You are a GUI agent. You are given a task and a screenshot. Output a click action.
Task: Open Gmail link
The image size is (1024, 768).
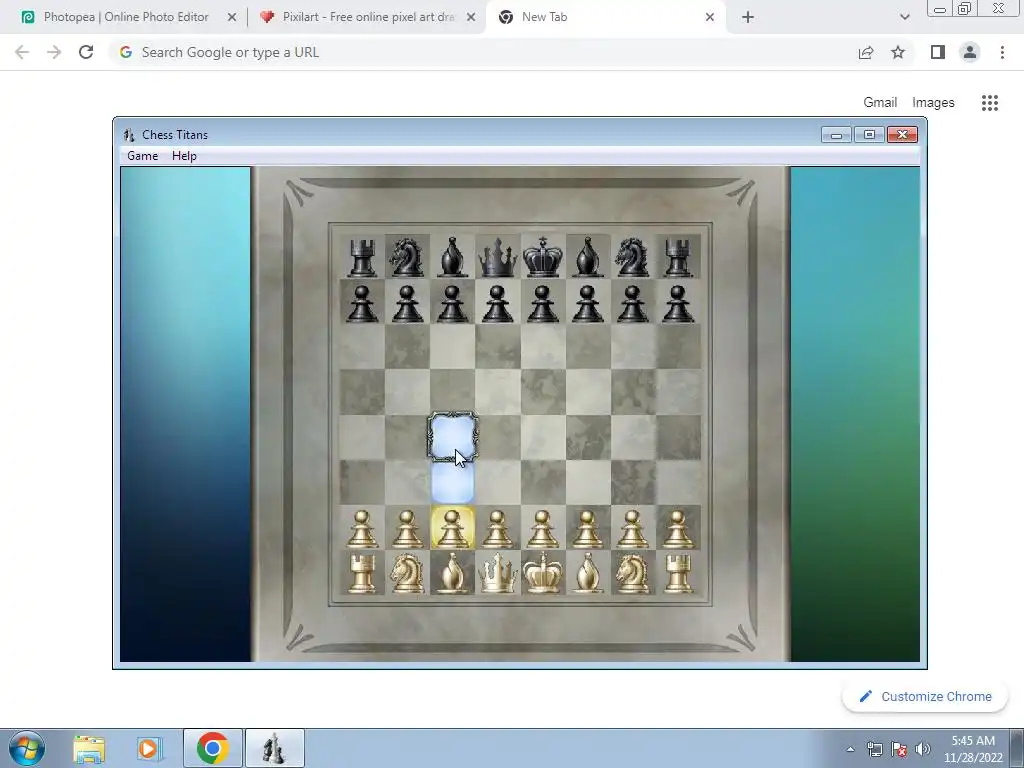click(880, 103)
